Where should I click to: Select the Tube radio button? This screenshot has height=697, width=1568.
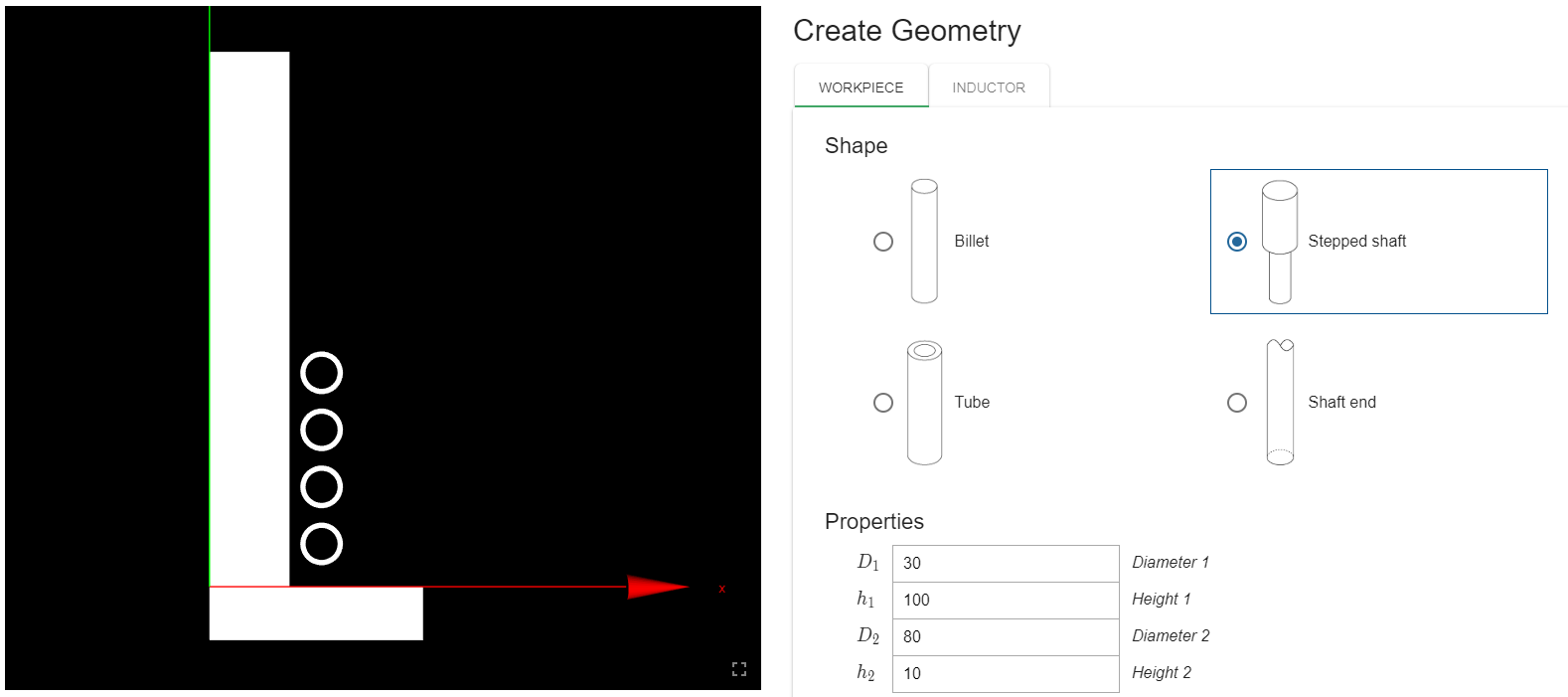[x=883, y=403]
